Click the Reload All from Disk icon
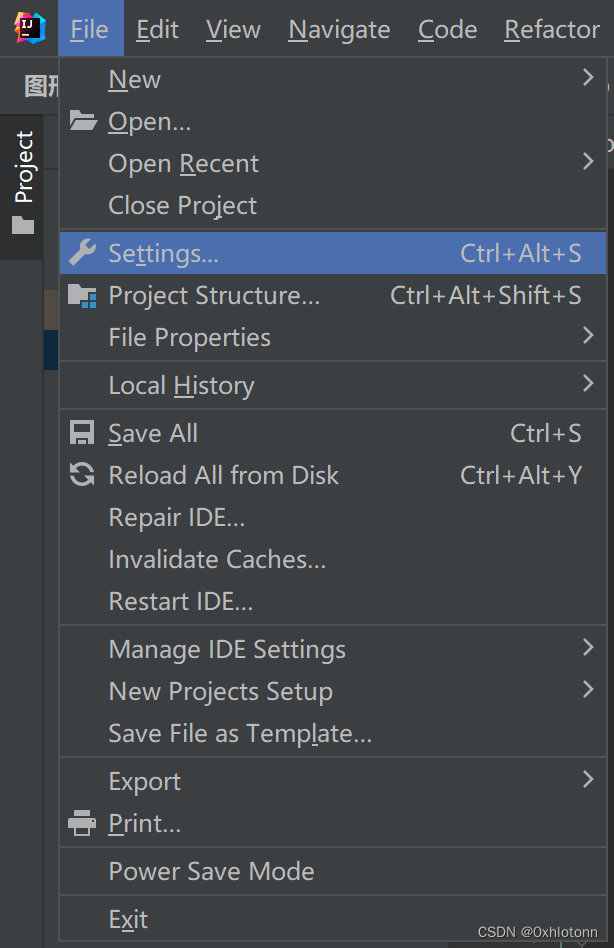Screen dimensions: 614x948 tap(82, 475)
